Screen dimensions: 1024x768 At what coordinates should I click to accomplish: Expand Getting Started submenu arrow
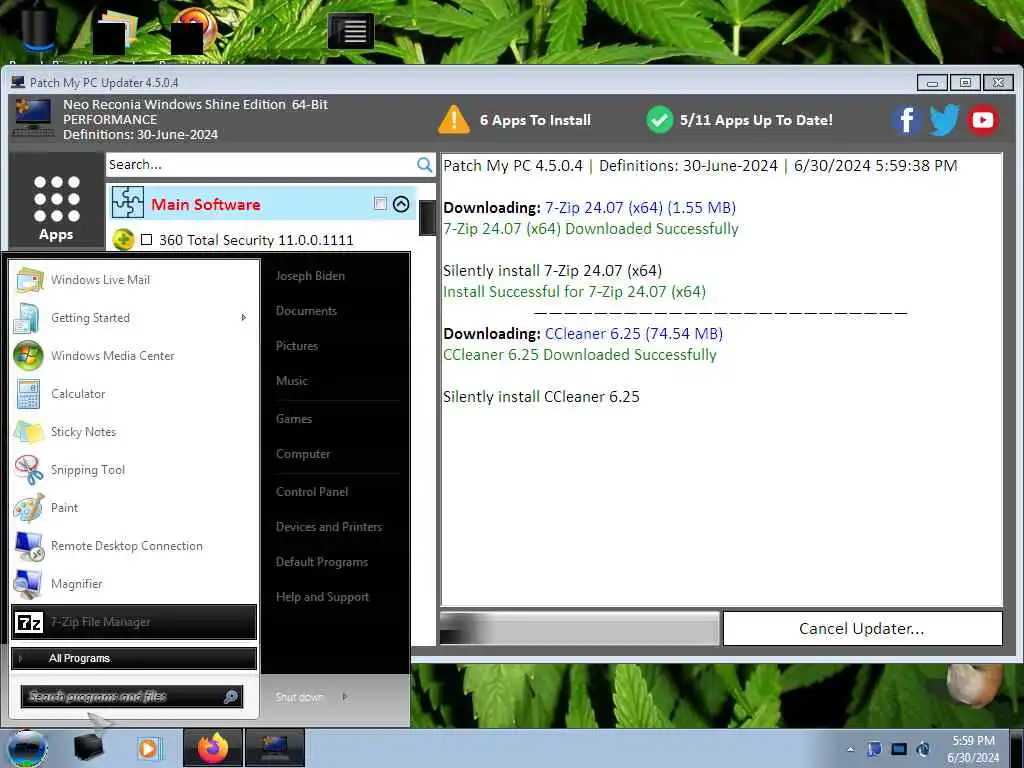[x=244, y=318]
